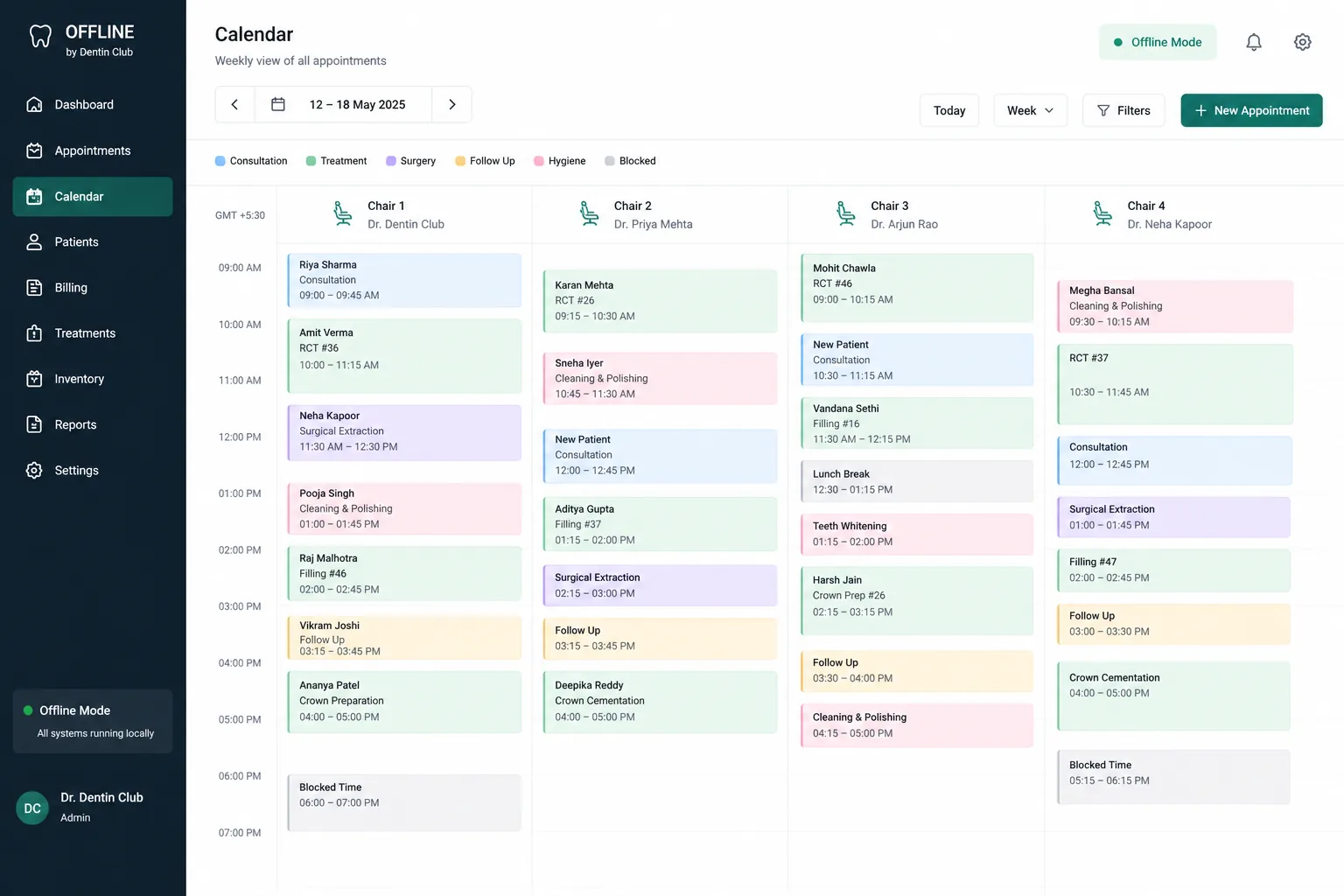Screen dimensions: 1344x896
Task: Open notifications bell icon
Action: click(1253, 42)
